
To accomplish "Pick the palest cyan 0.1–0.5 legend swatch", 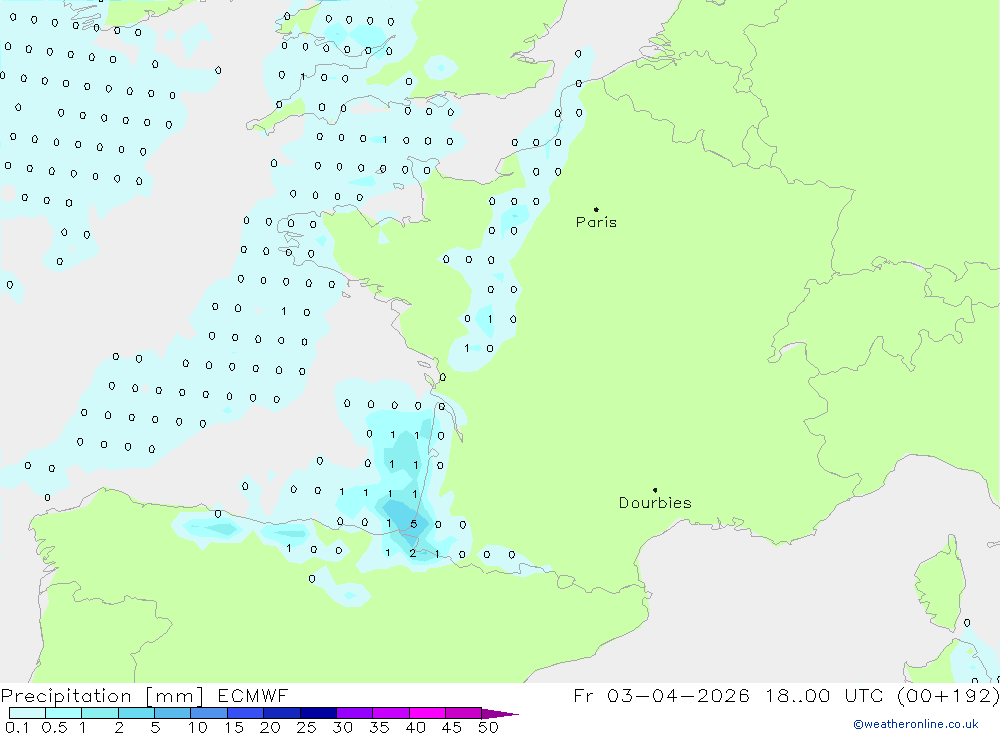I will 27,713.
